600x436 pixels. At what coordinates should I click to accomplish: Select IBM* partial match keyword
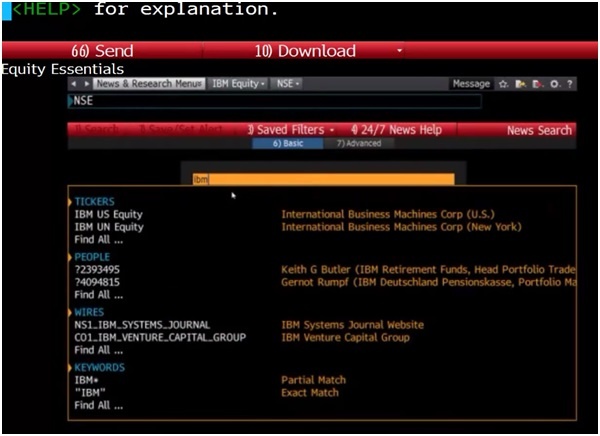[86, 380]
